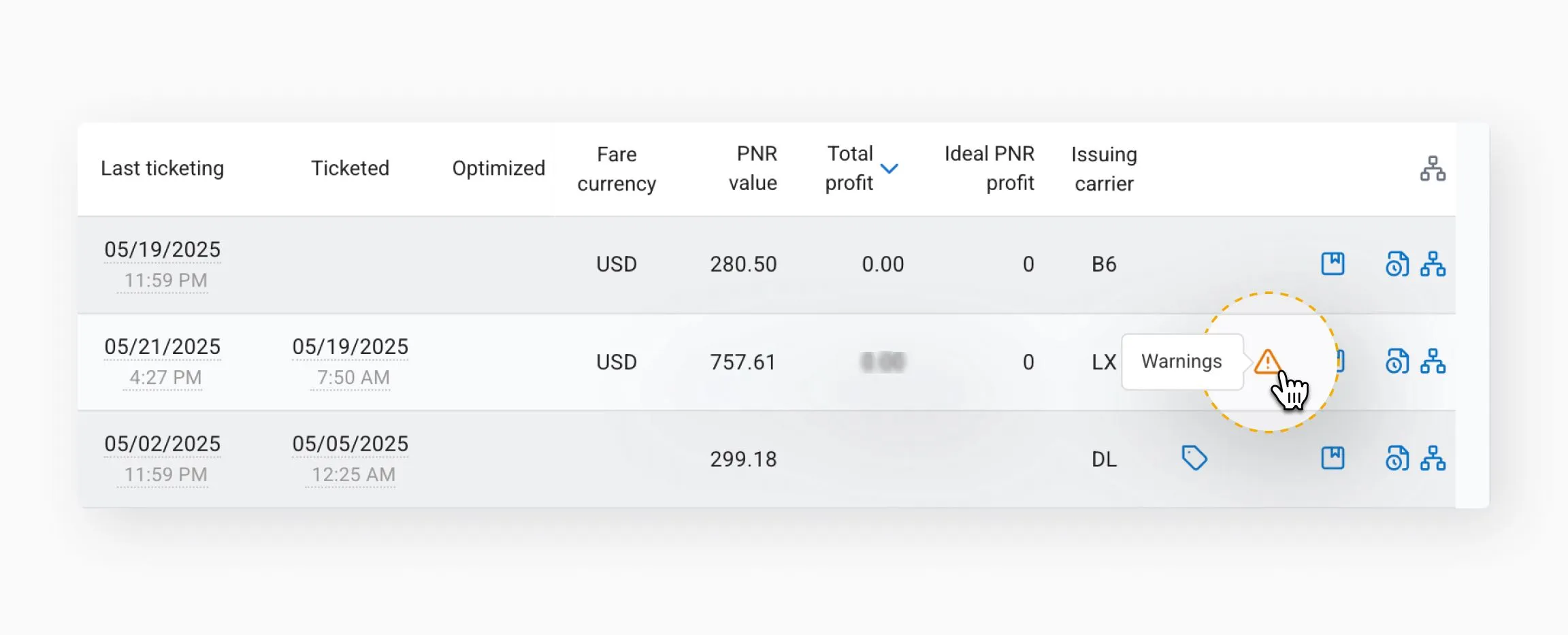The height and width of the screenshot is (635, 1568).
Task: Click the hierarchy icon in the DL row
Action: click(x=1433, y=459)
